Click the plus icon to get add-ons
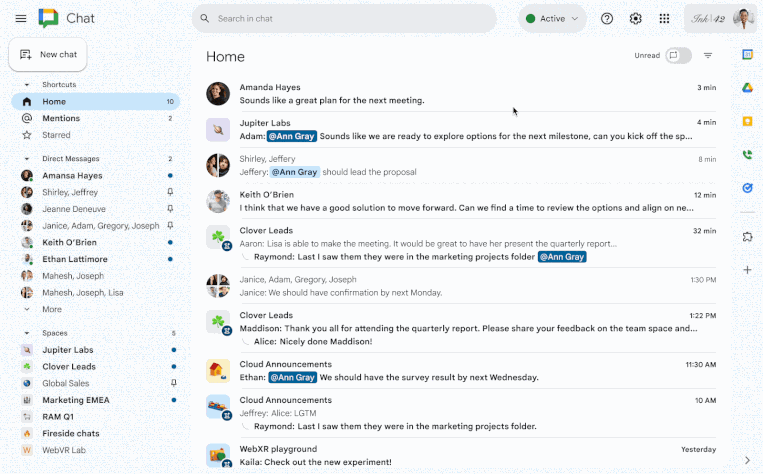Viewport: 763px width, 474px height. click(747, 270)
